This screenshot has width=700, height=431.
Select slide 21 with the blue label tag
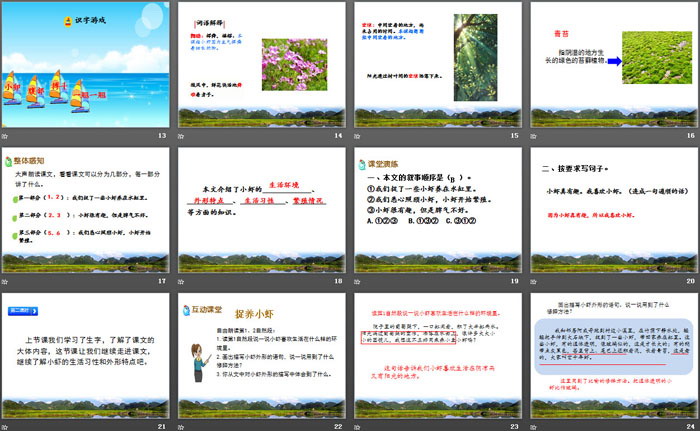85,356
